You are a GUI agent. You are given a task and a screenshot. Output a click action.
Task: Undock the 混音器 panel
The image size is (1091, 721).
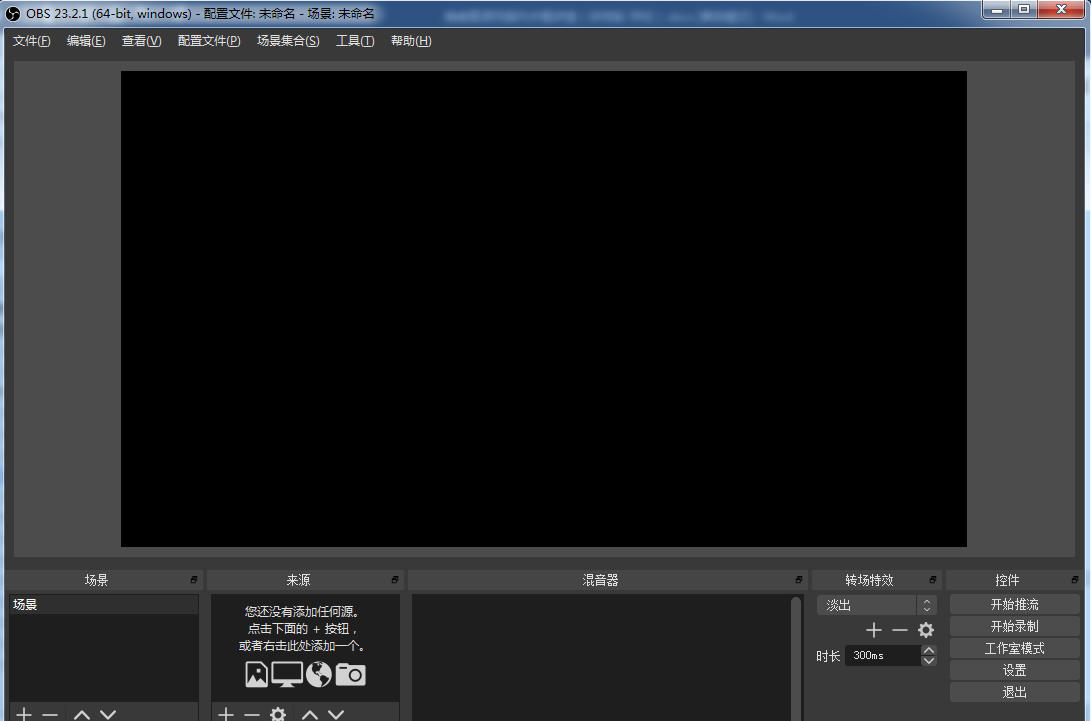[798, 580]
